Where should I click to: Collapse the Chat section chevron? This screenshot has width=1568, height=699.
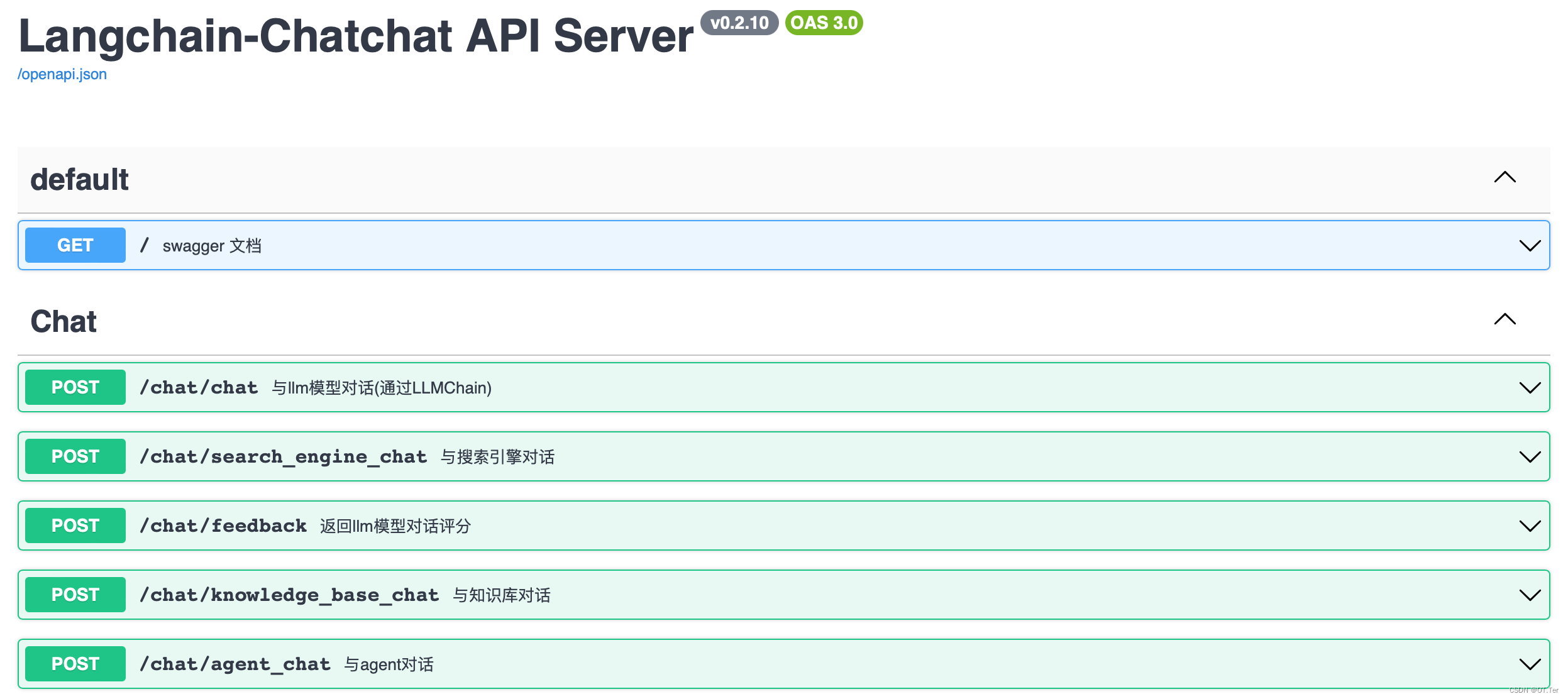(x=1505, y=320)
